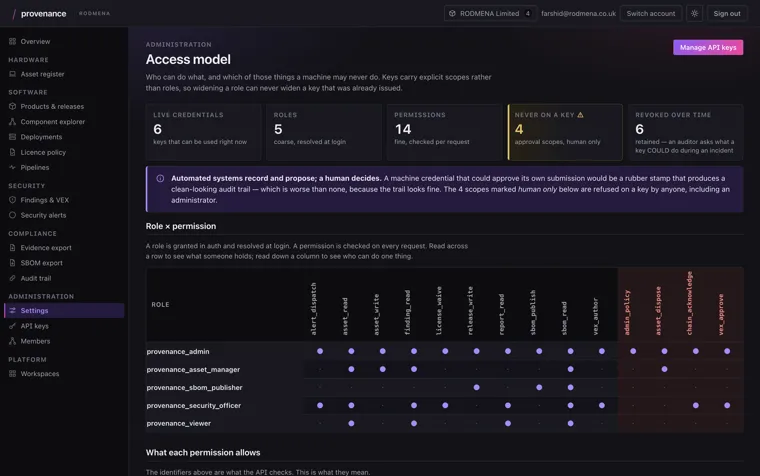Click the provenance_sbom_publisher role row
760x476 pixels.
click(444, 387)
